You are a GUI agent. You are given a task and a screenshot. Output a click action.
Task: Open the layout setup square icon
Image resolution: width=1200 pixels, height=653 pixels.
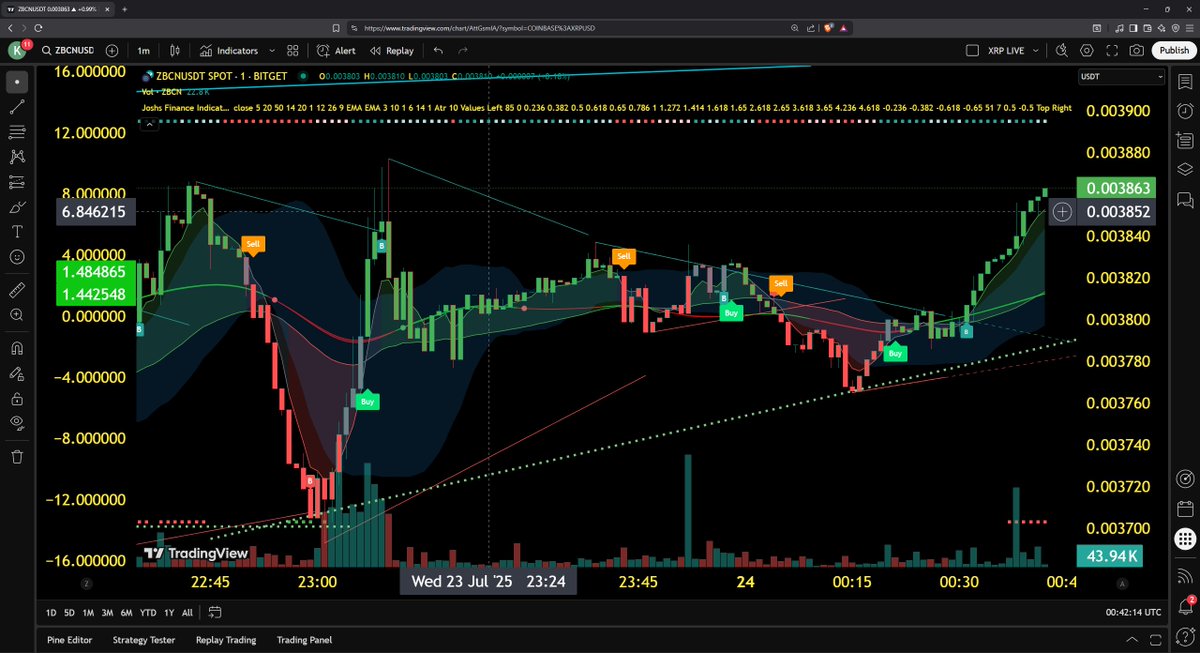point(973,50)
